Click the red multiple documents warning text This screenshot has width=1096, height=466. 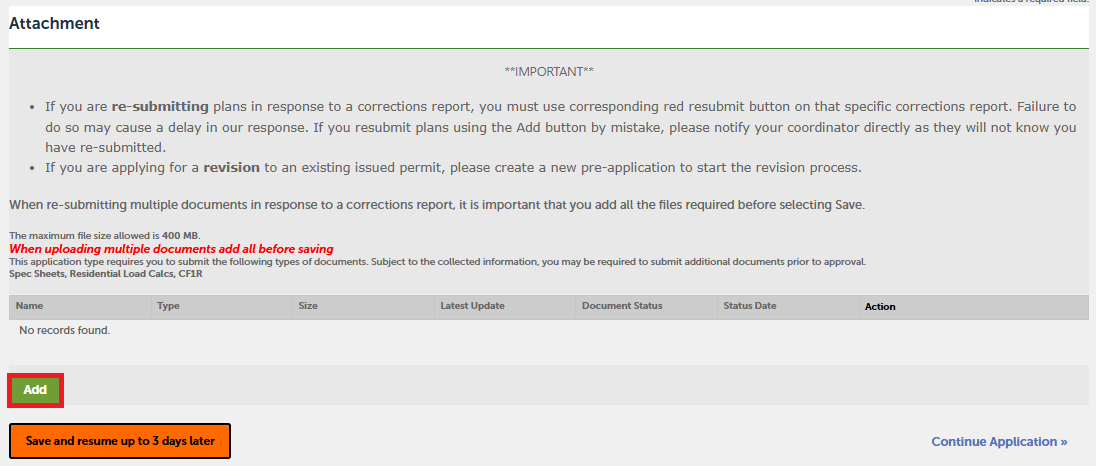click(171, 249)
